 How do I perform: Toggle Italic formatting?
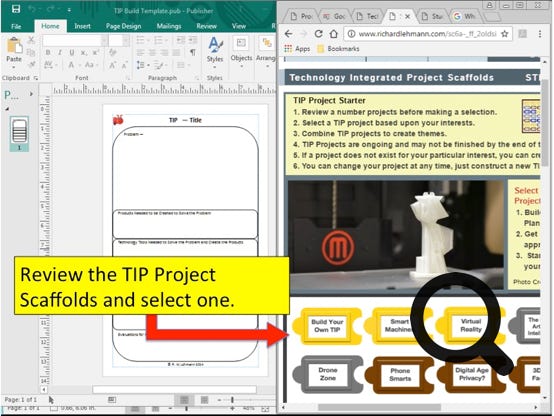point(60,53)
